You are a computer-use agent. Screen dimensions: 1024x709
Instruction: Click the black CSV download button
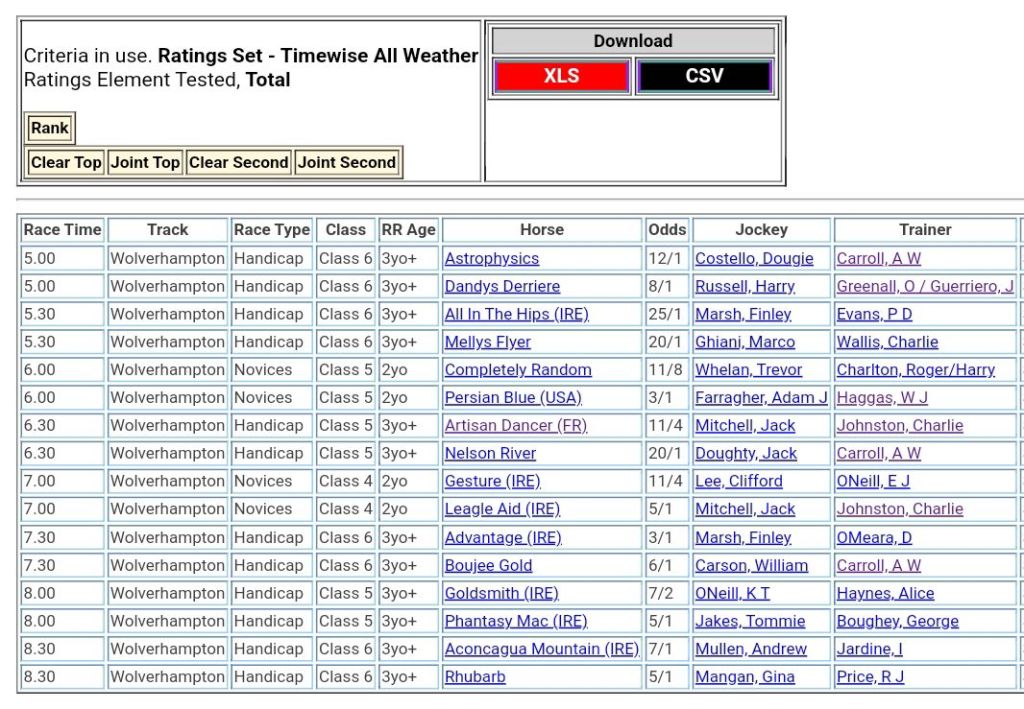pyautogui.click(x=704, y=76)
